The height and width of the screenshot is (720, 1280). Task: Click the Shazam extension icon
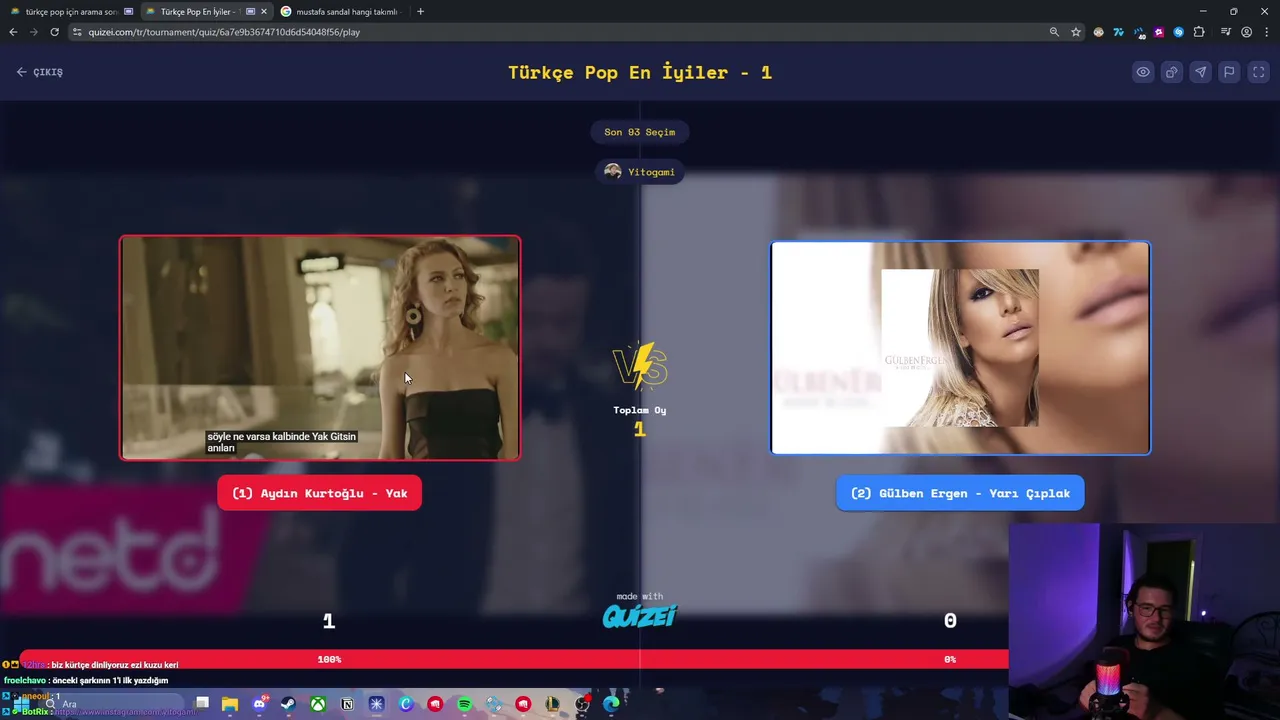coord(1179,32)
